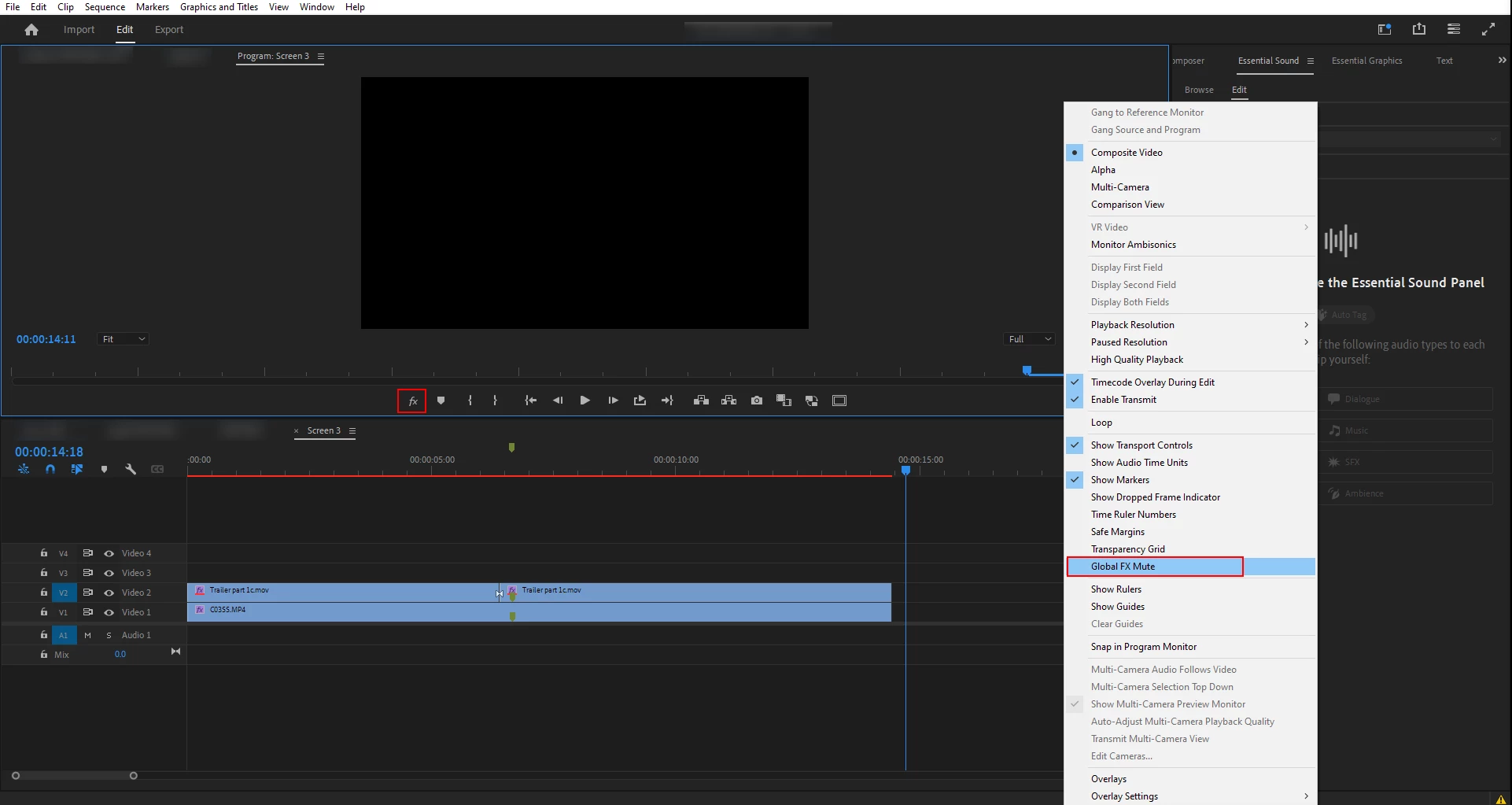This screenshot has width=1512, height=805.
Task: Mute the Audio 1 track
Action: (87, 635)
